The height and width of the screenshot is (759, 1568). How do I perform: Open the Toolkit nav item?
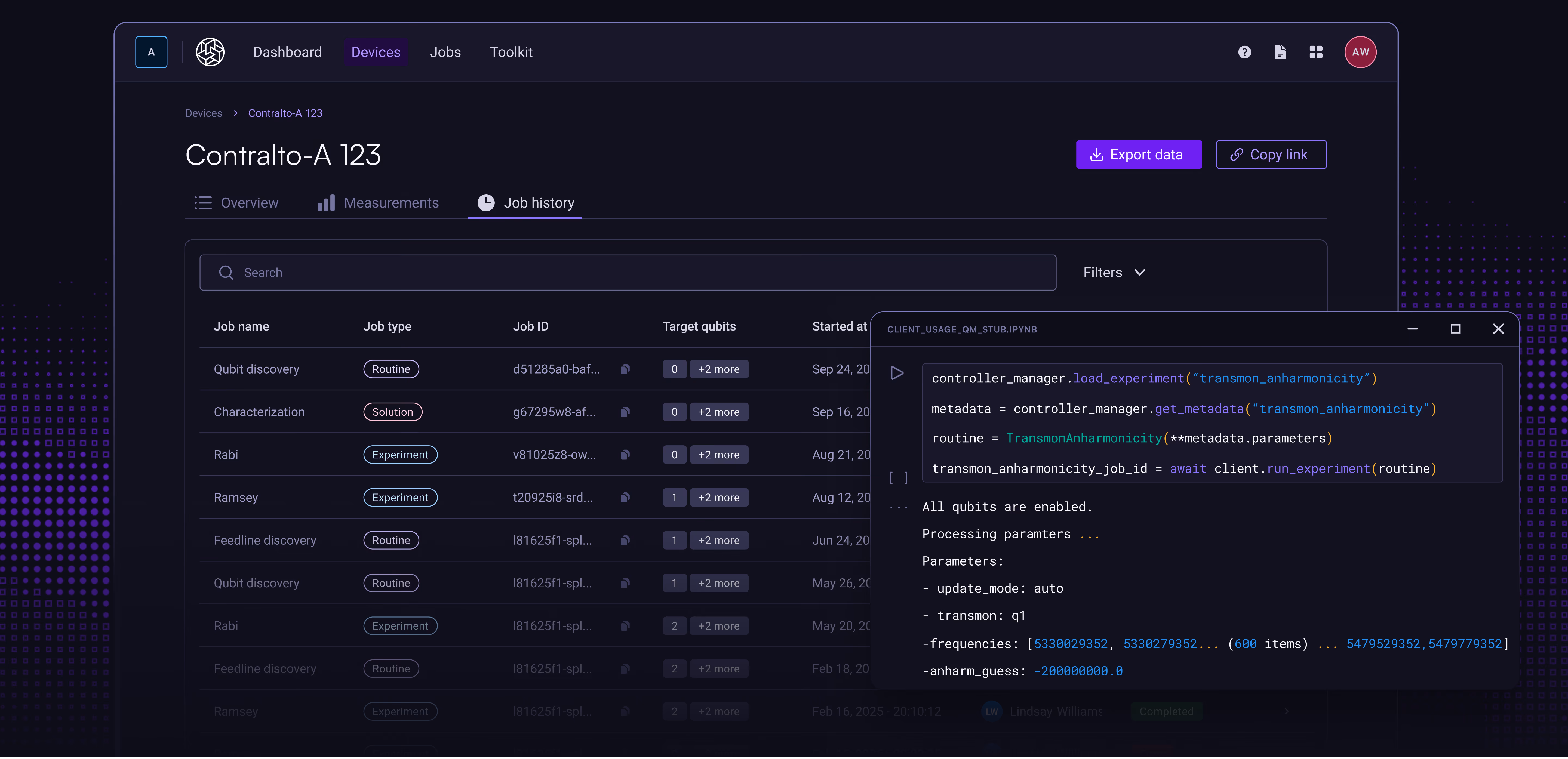click(511, 52)
